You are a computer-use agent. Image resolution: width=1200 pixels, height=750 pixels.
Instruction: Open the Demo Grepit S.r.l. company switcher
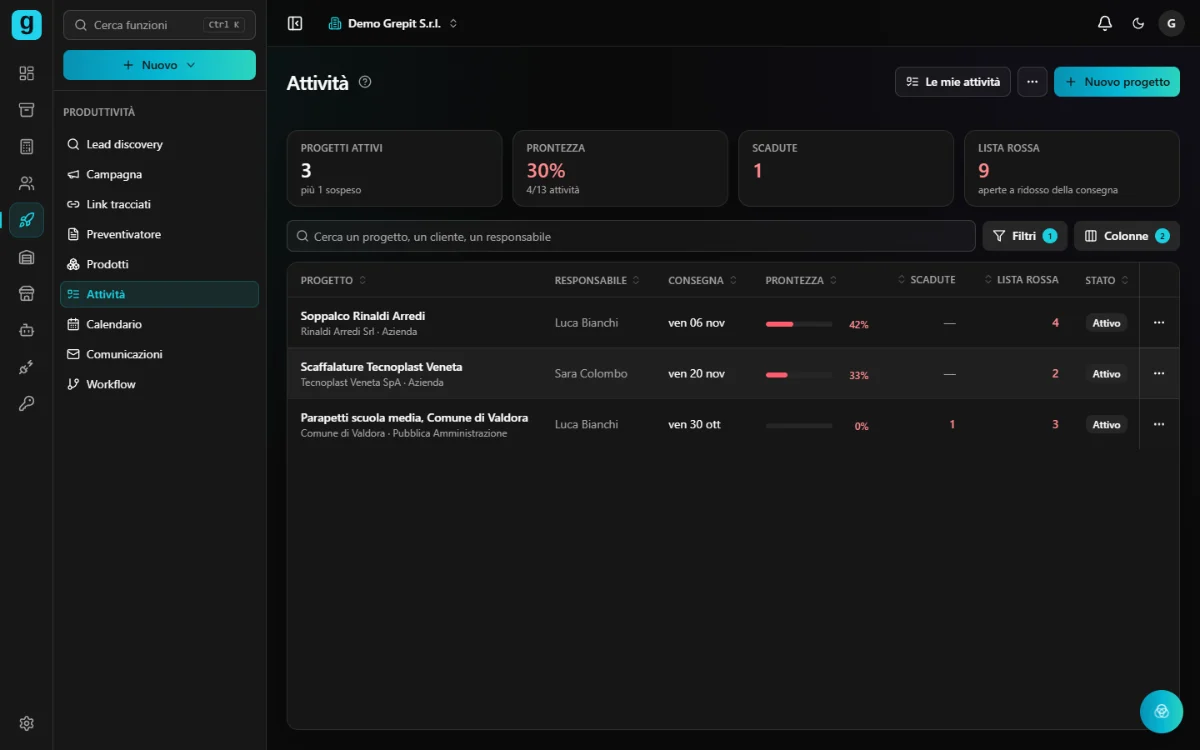pyautogui.click(x=393, y=23)
